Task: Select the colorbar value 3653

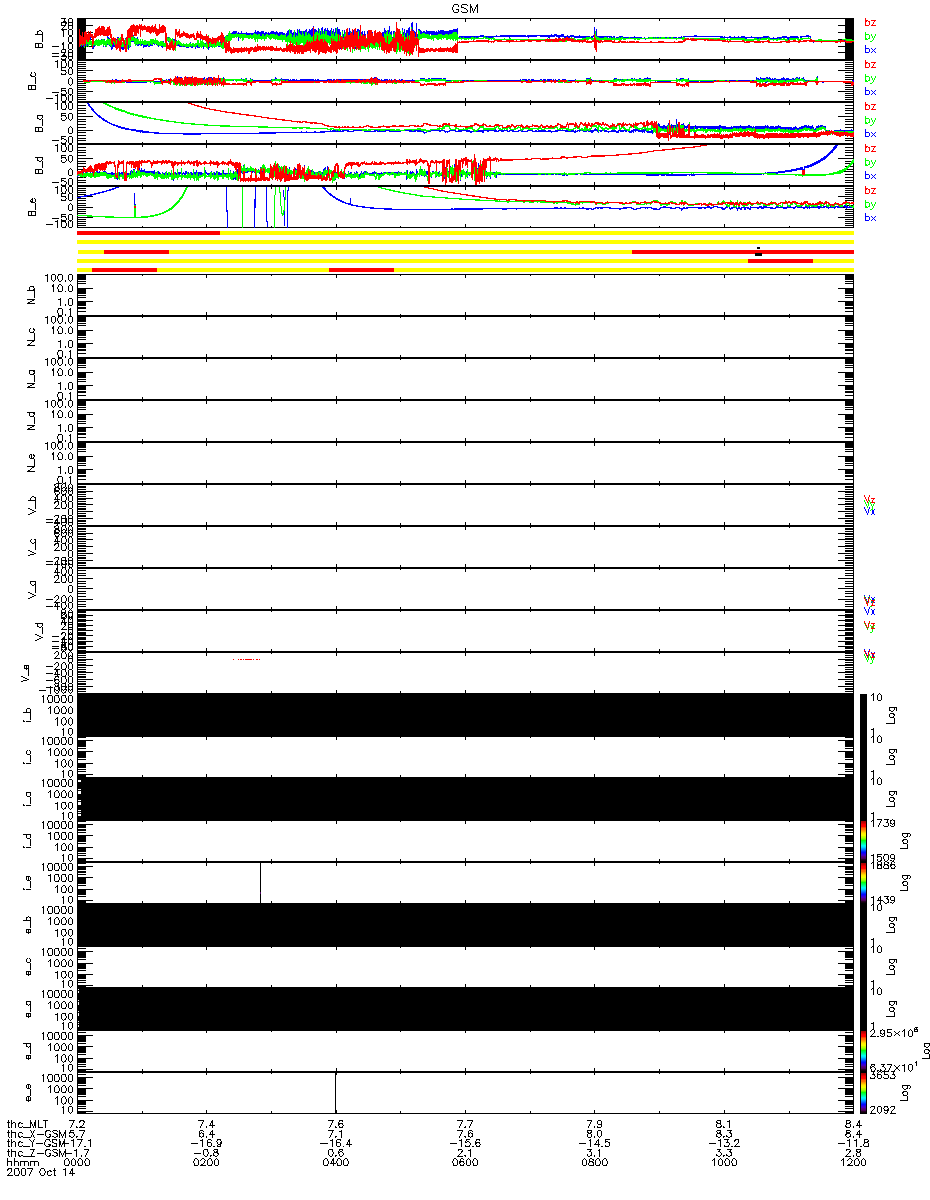Action: (x=882, y=1076)
